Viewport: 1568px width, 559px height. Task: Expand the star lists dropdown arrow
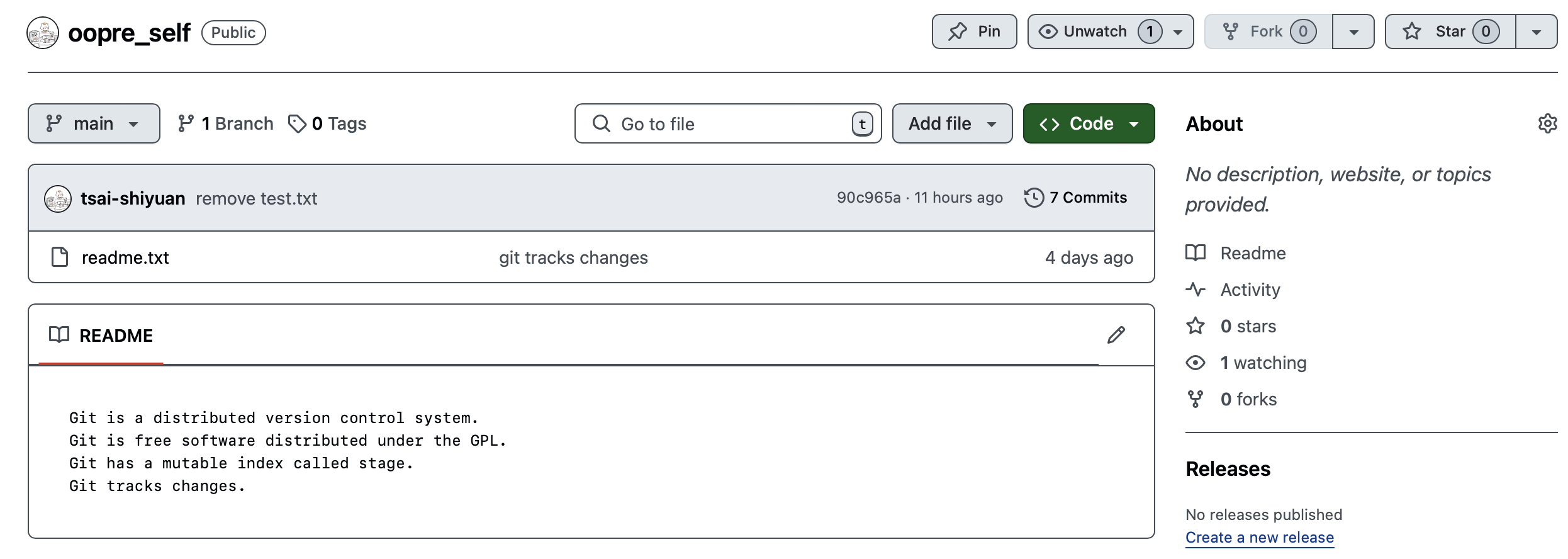click(1536, 31)
